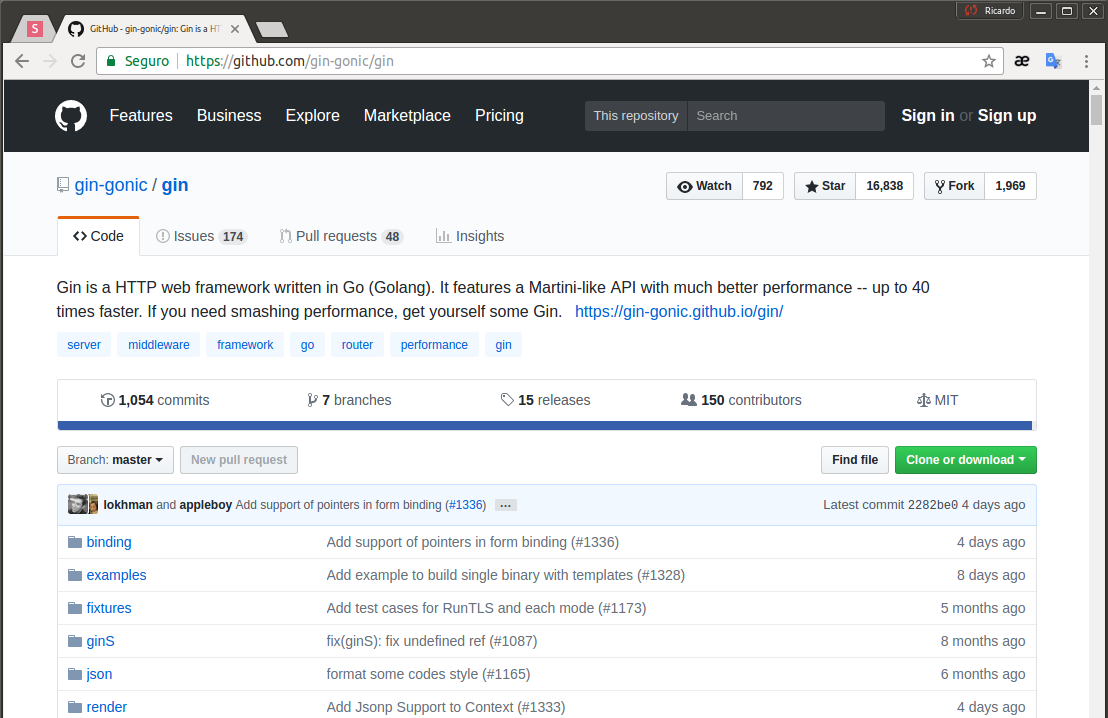View the MIT license
The width and height of the screenshot is (1108, 718).
(937, 400)
